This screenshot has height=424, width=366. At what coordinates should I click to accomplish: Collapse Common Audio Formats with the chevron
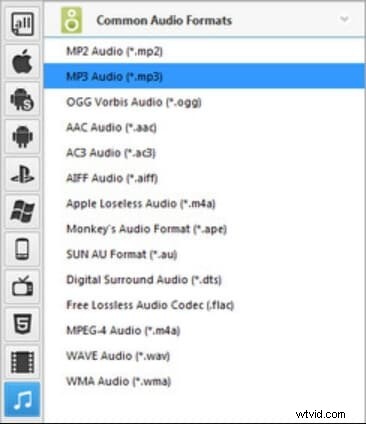[x=344, y=19]
